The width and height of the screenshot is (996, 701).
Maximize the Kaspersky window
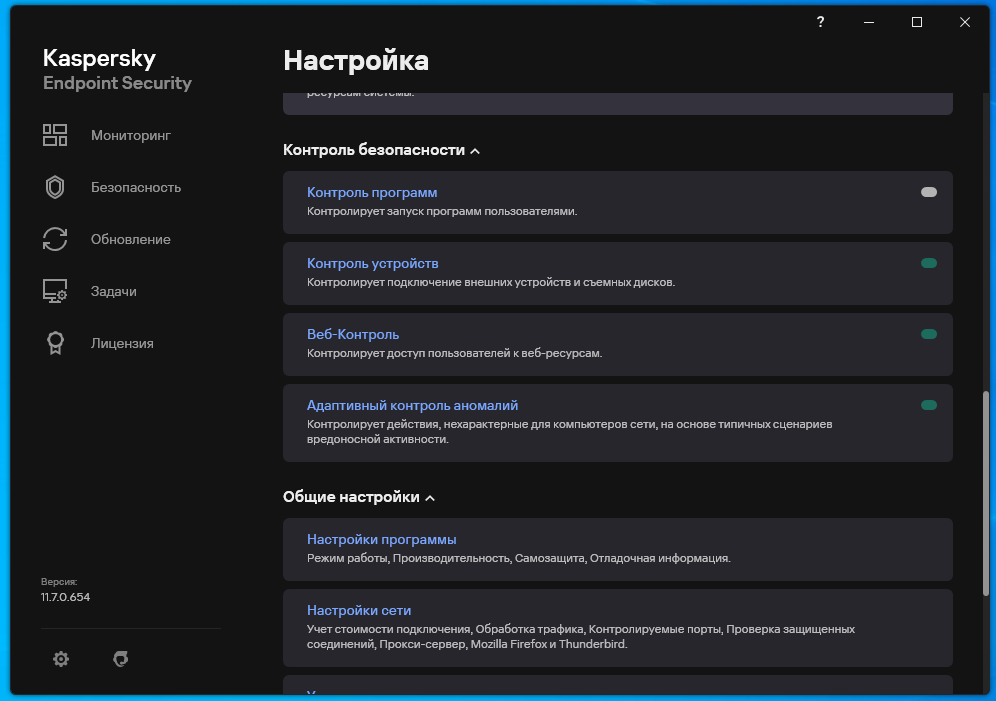click(x=917, y=22)
